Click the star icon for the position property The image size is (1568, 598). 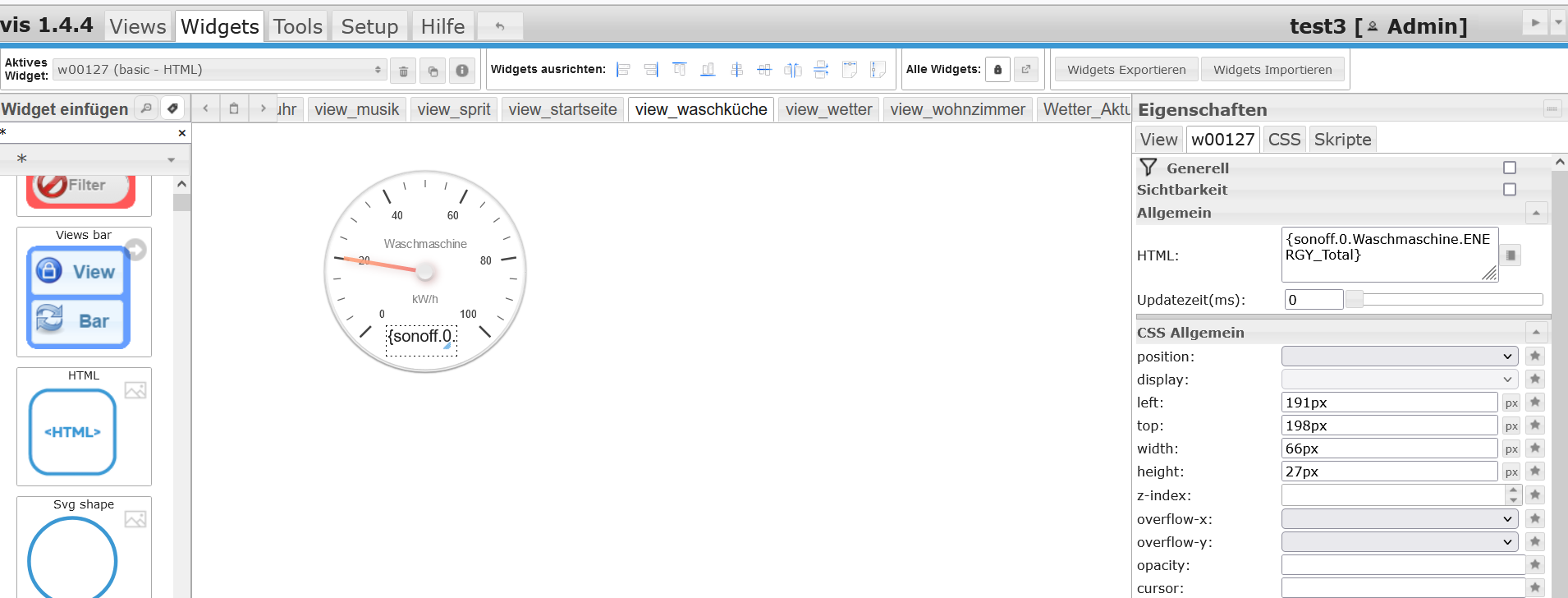[x=1535, y=356]
